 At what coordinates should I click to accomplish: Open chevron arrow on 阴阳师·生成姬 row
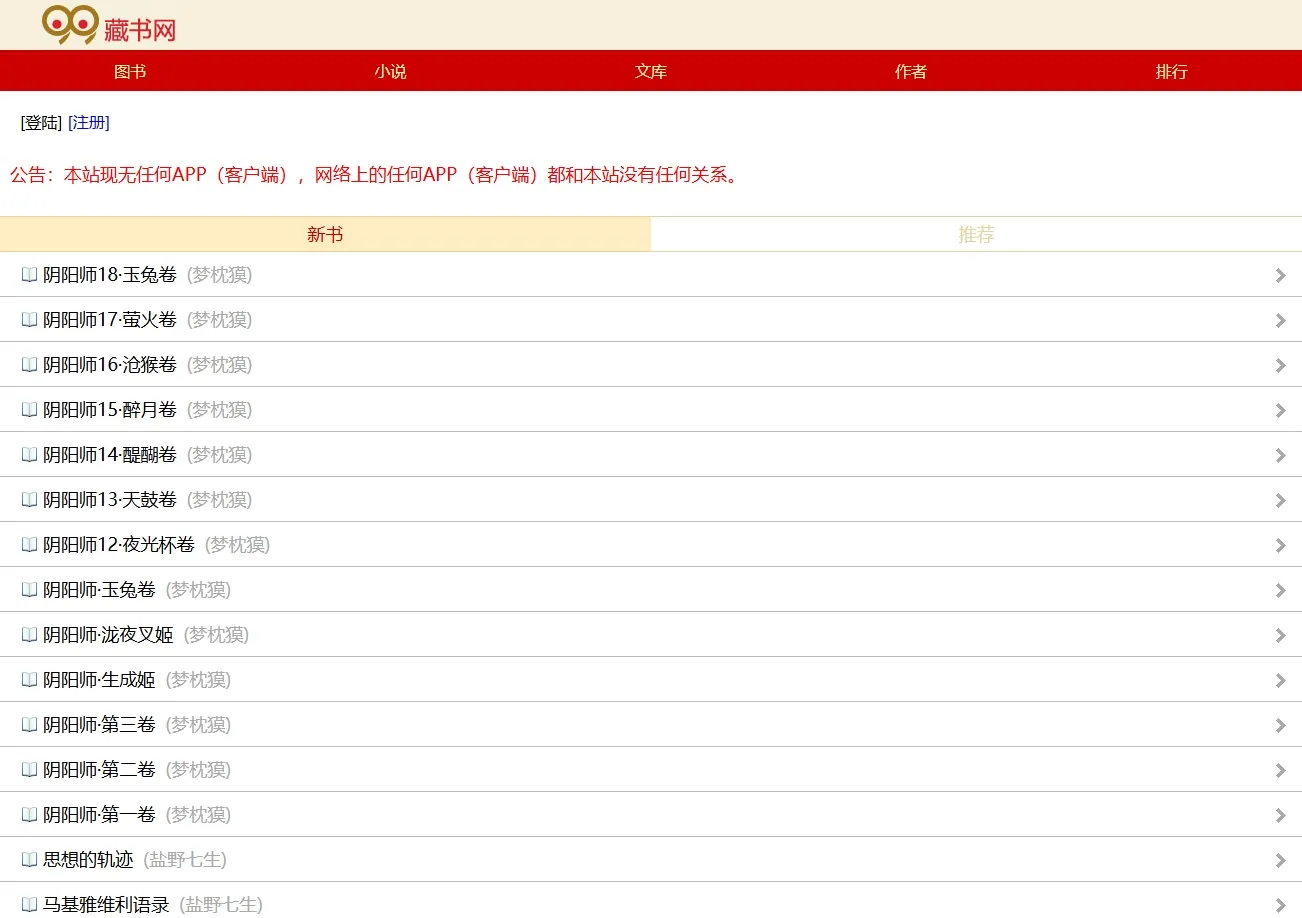(1281, 681)
